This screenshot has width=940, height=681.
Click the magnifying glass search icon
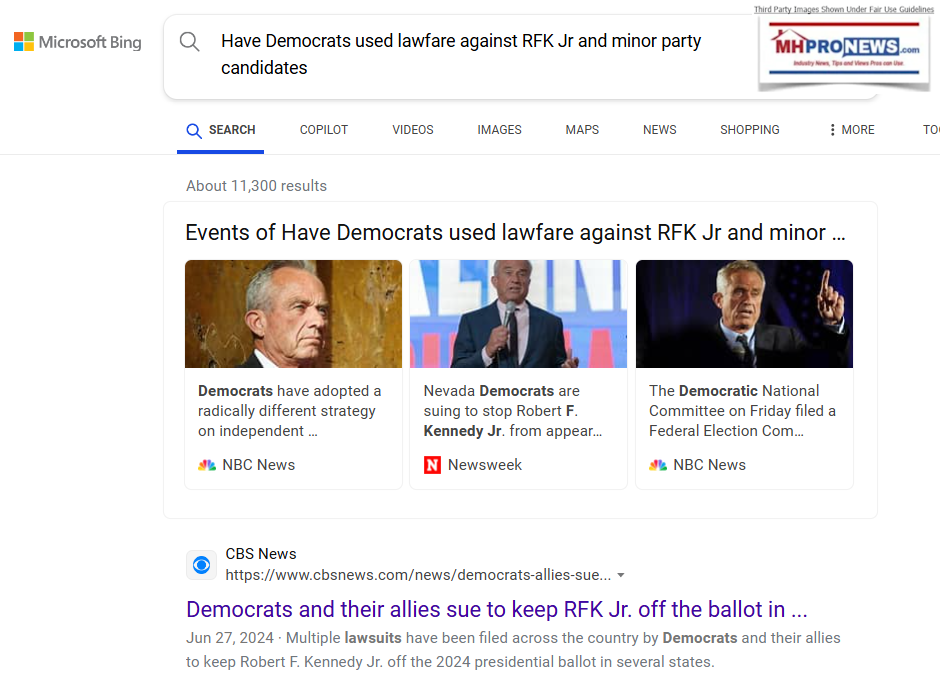point(189,41)
